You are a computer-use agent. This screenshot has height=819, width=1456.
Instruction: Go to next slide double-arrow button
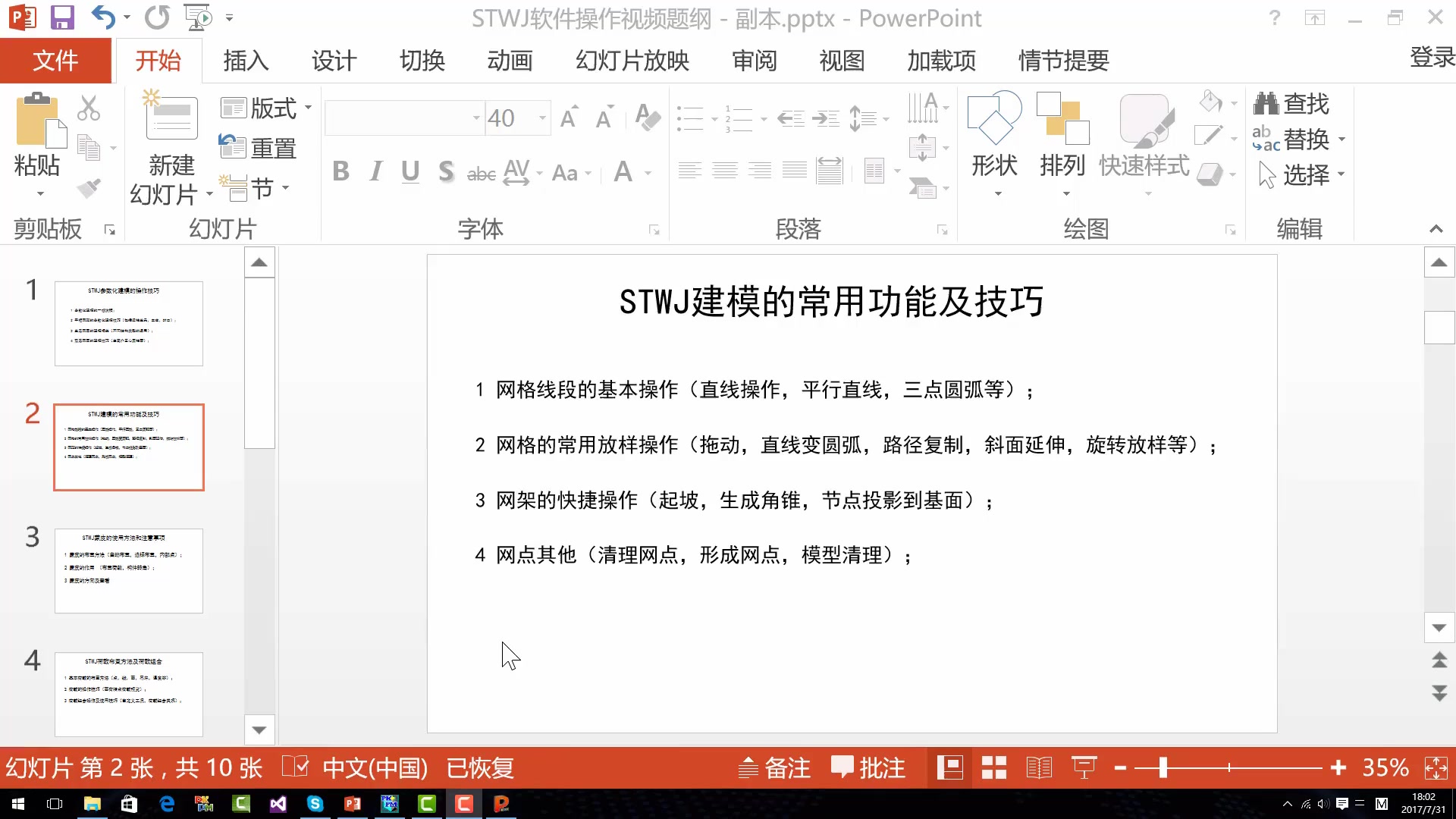[1439, 693]
